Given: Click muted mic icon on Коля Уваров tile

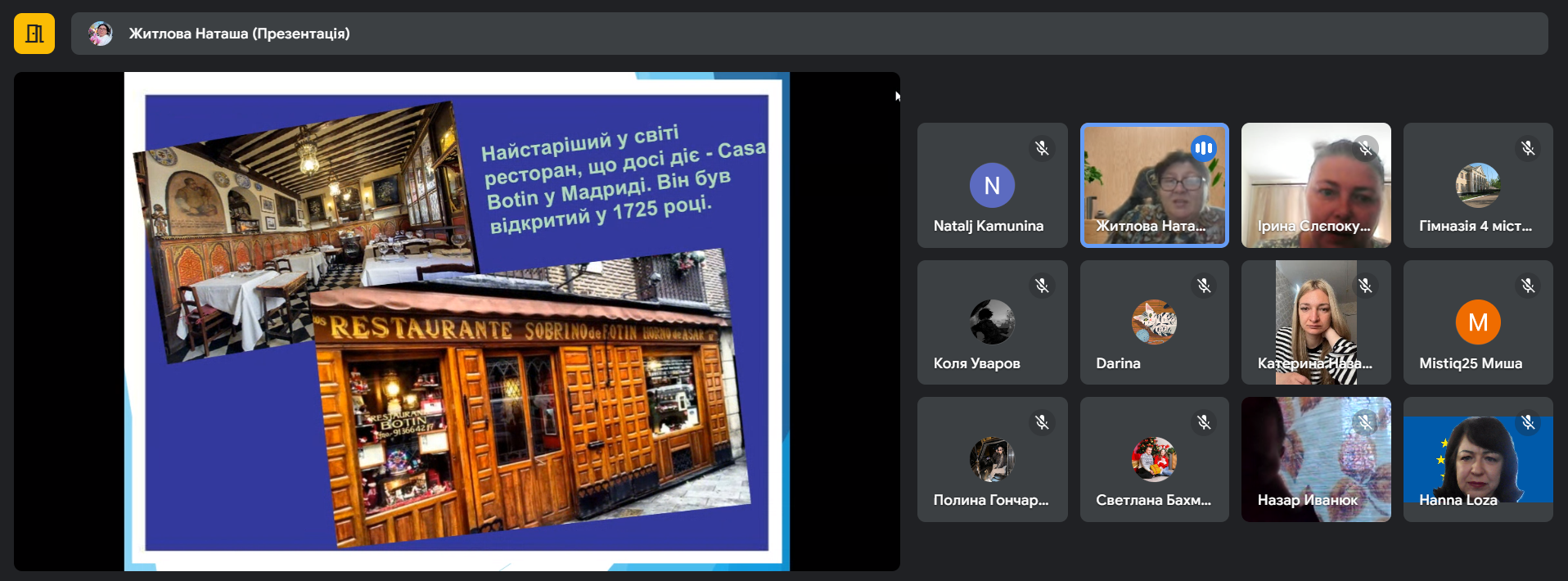Looking at the screenshot, I should click(x=1041, y=286).
